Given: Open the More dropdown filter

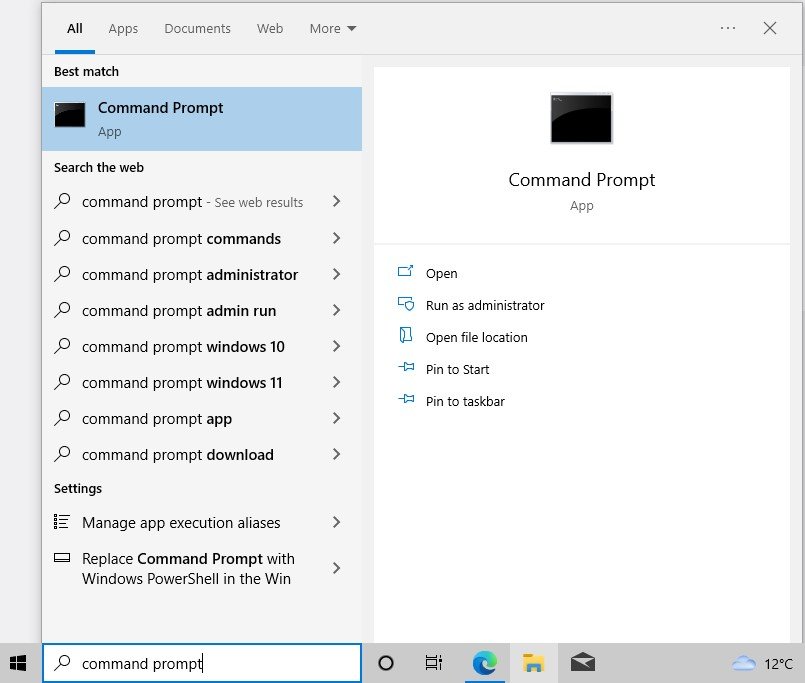Looking at the screenshot, I should pyautogui.click(x=333, y=29).
